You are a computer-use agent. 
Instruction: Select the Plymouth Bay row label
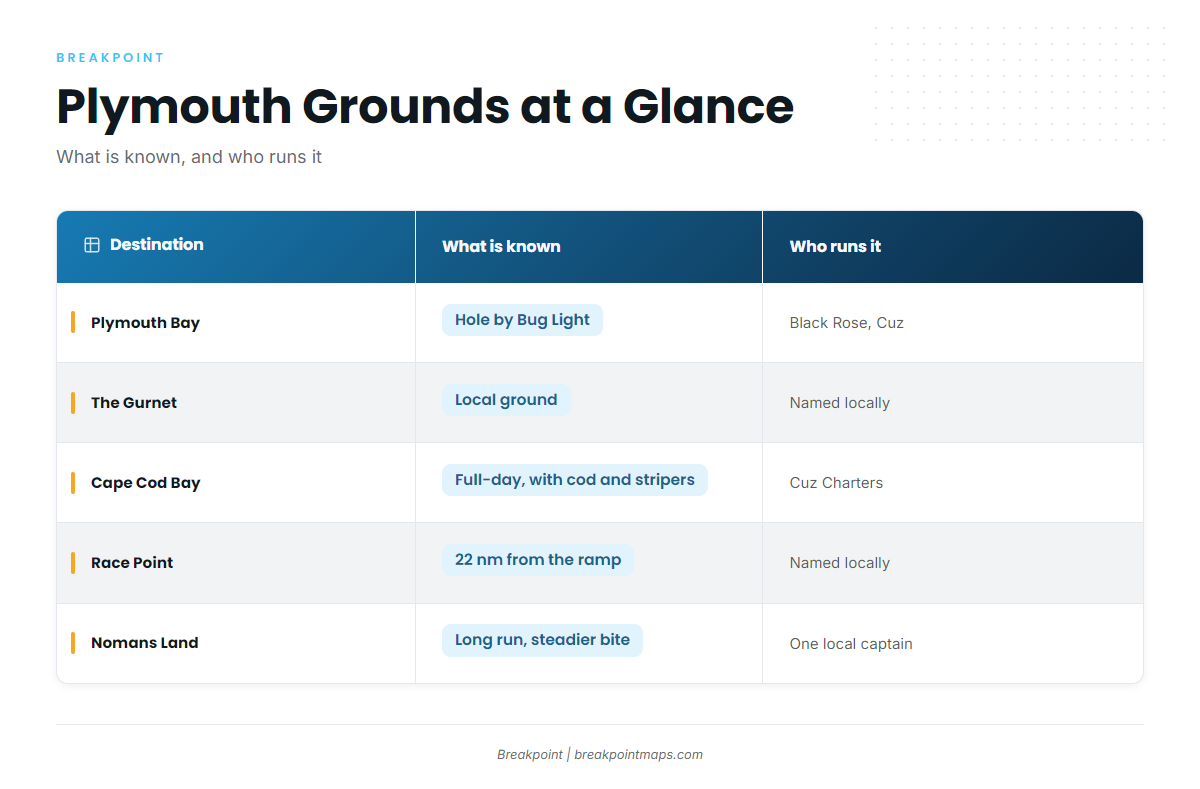pyautogui.click(x=145, y=323)
